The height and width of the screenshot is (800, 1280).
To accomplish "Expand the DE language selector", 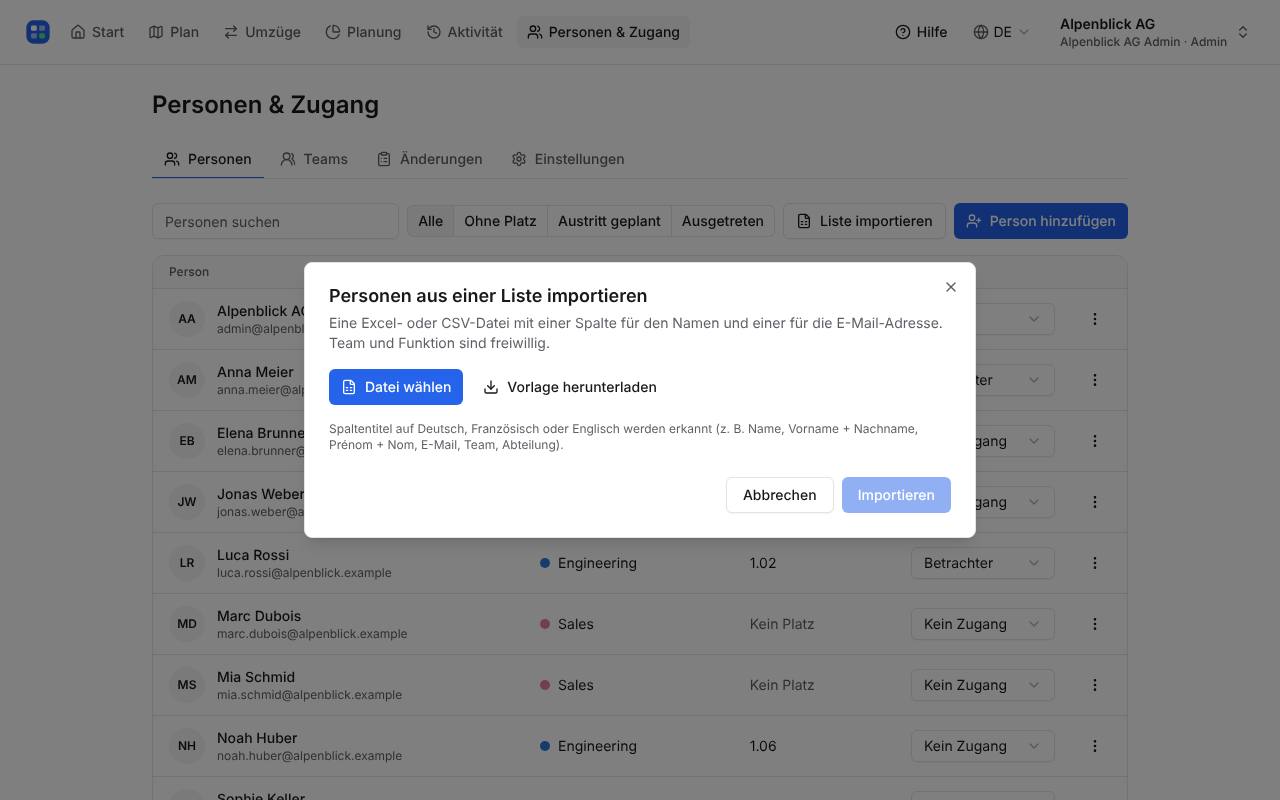I will click(1001, 32).
